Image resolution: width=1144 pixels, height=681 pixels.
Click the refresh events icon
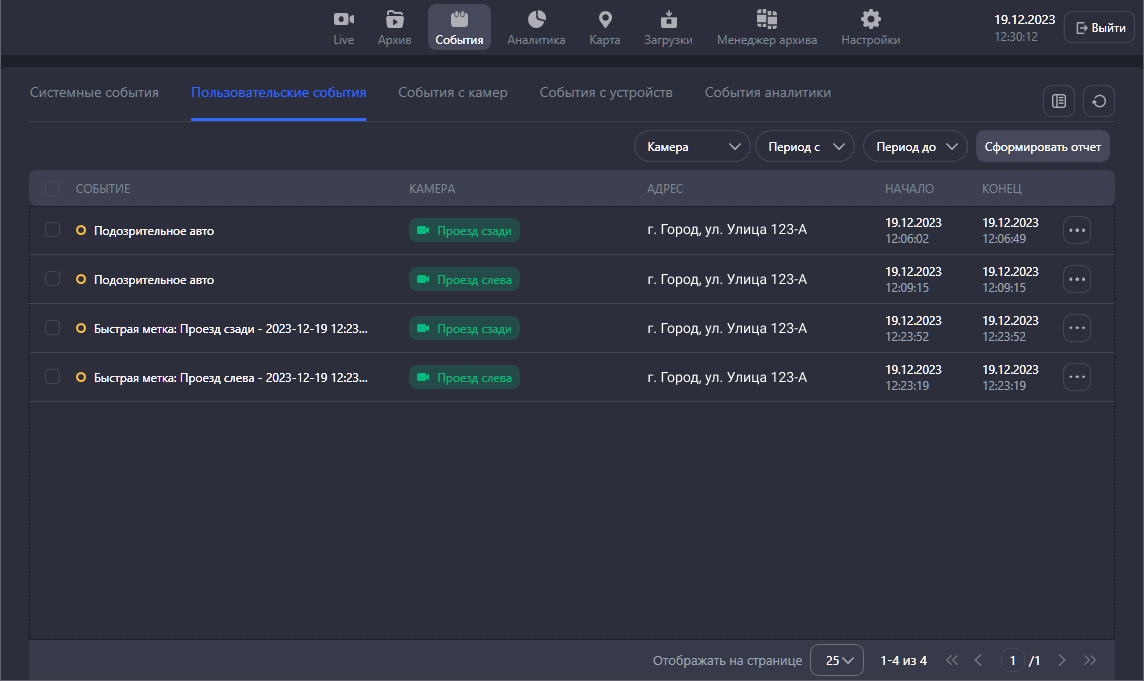tap(1099, 100)
